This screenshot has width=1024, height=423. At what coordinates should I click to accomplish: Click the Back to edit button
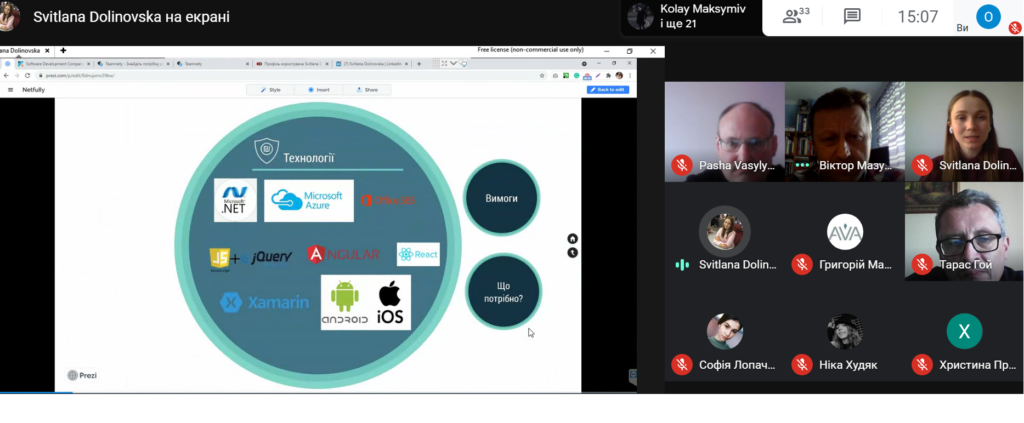[607, 89]
